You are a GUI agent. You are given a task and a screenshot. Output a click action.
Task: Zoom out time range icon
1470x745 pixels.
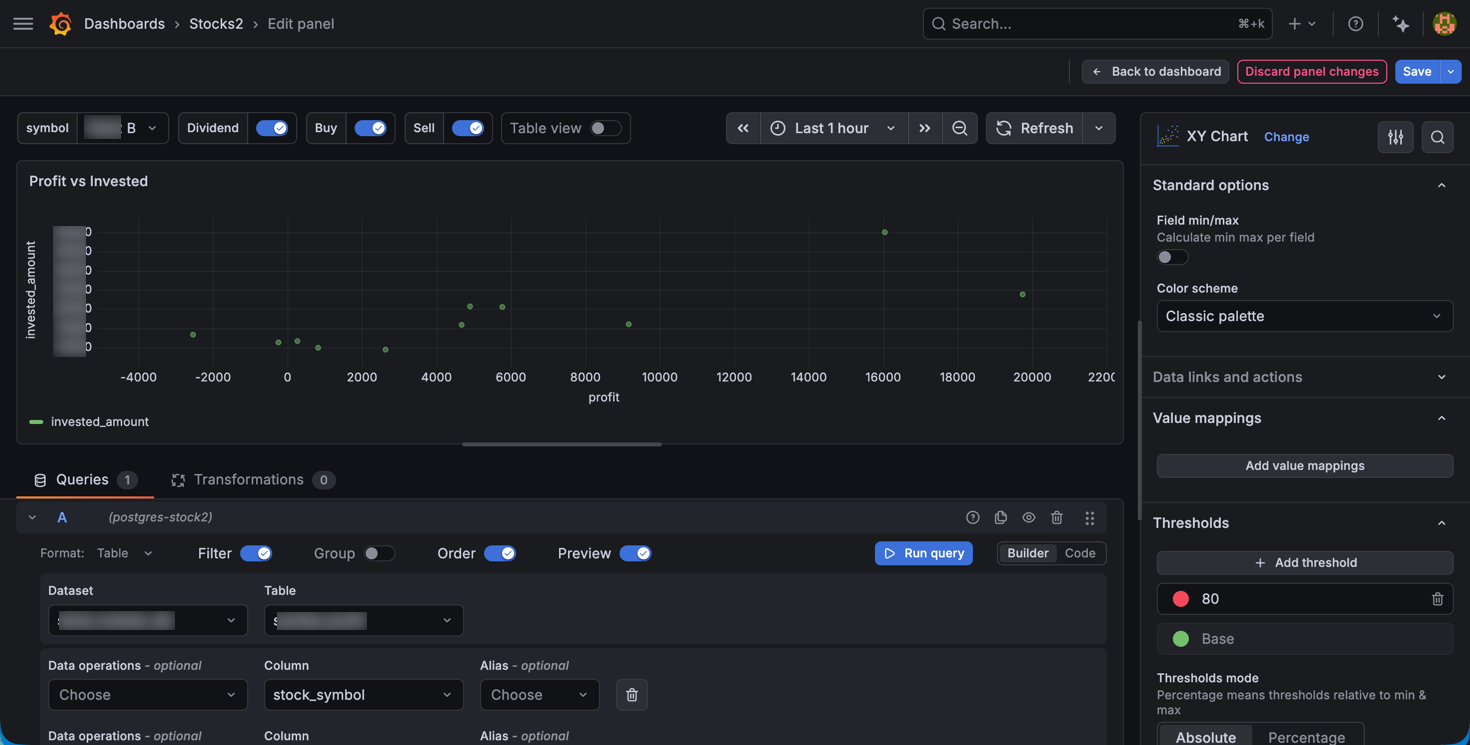coord(960,128)
